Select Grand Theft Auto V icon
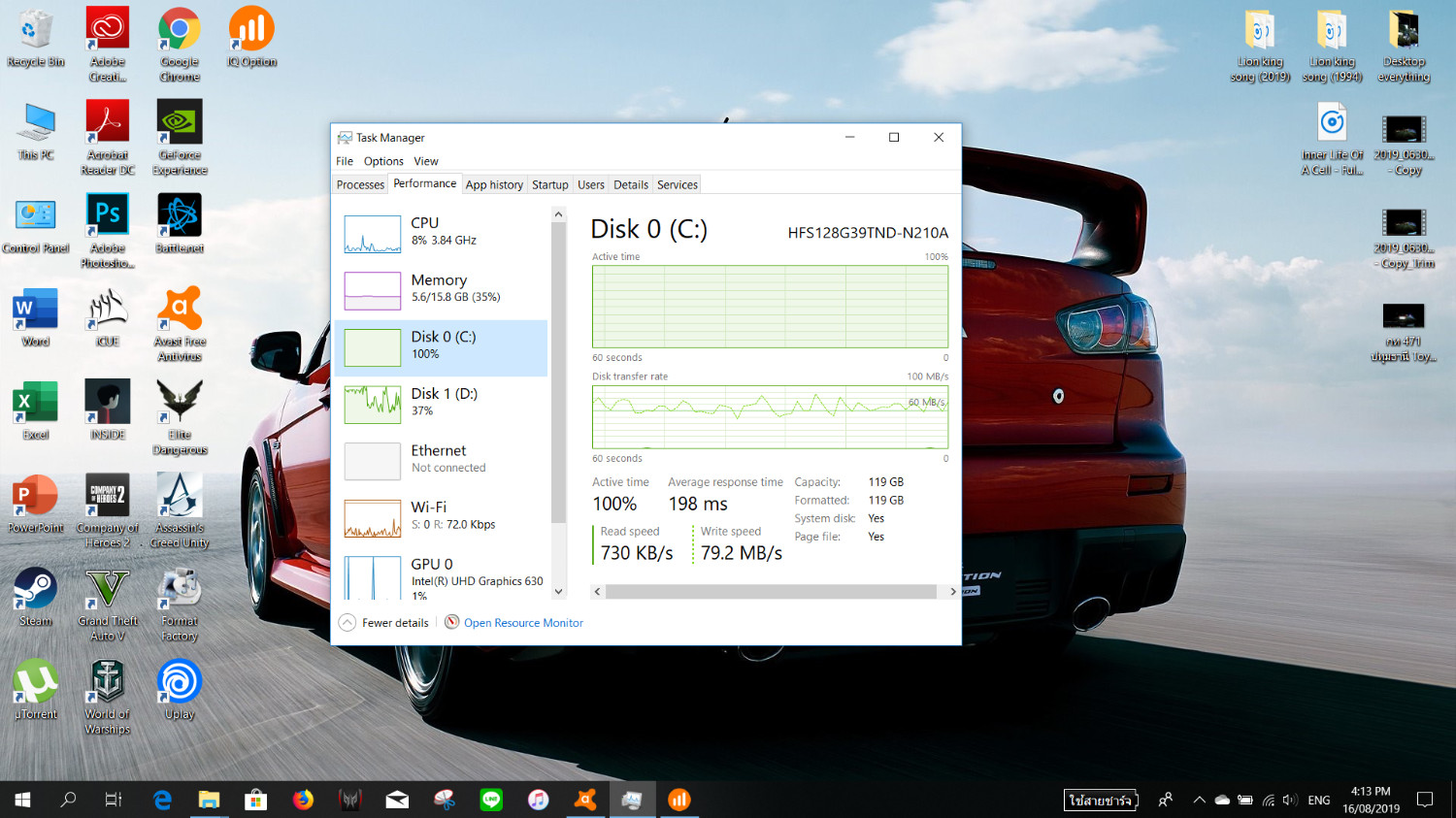Viewport: 1456px width, 818px height. pos(108,604)
